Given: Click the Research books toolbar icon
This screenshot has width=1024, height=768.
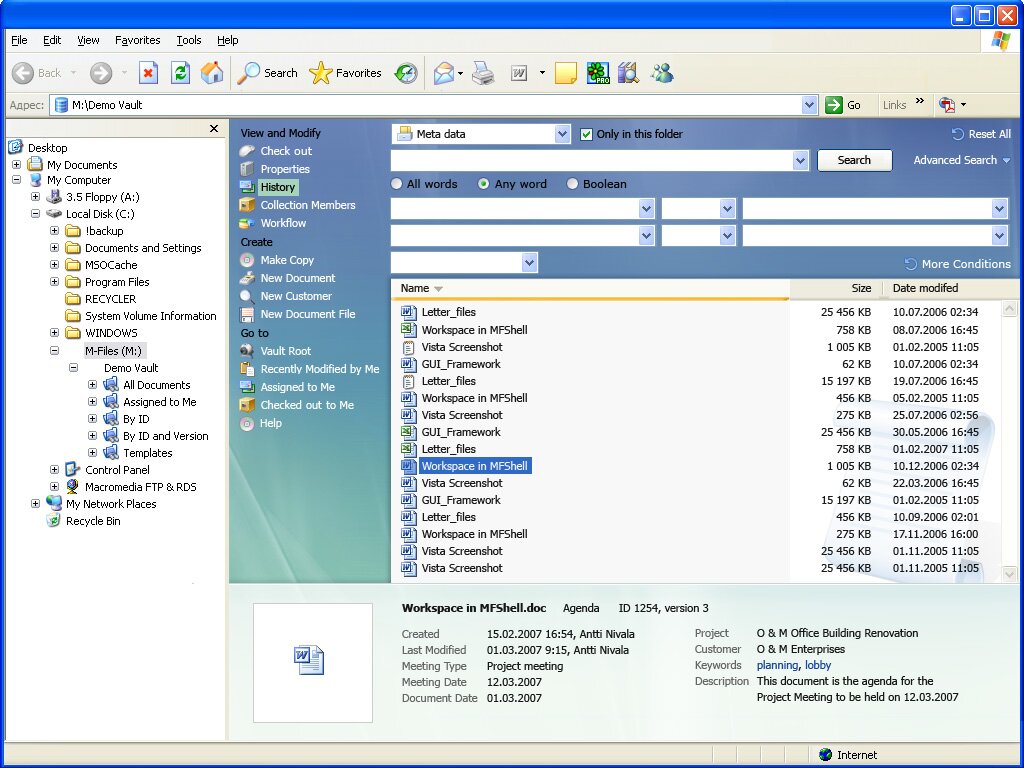Looking at the screenshot, I should tap(628, 73).
